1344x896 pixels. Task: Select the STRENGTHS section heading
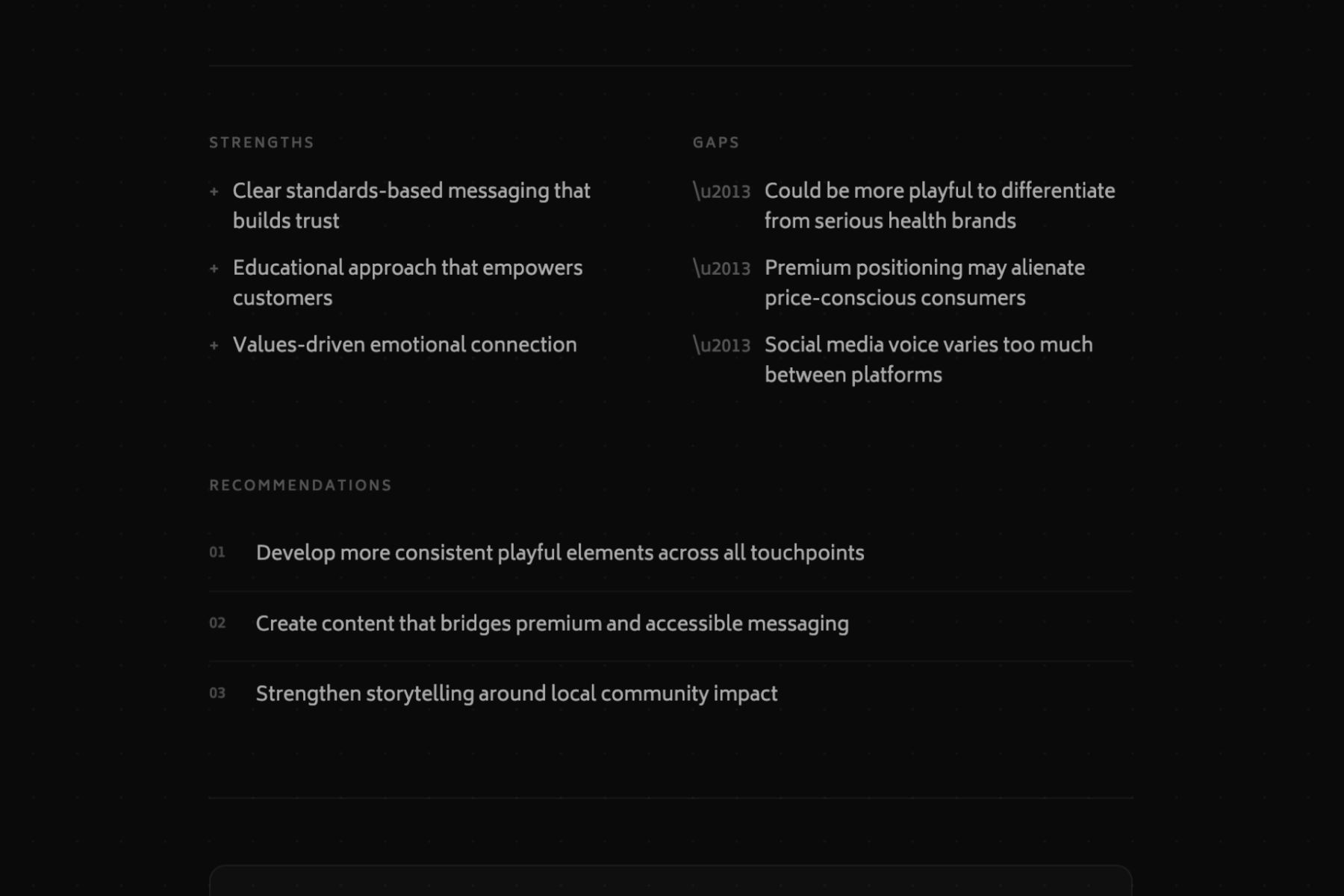(261, 143)
